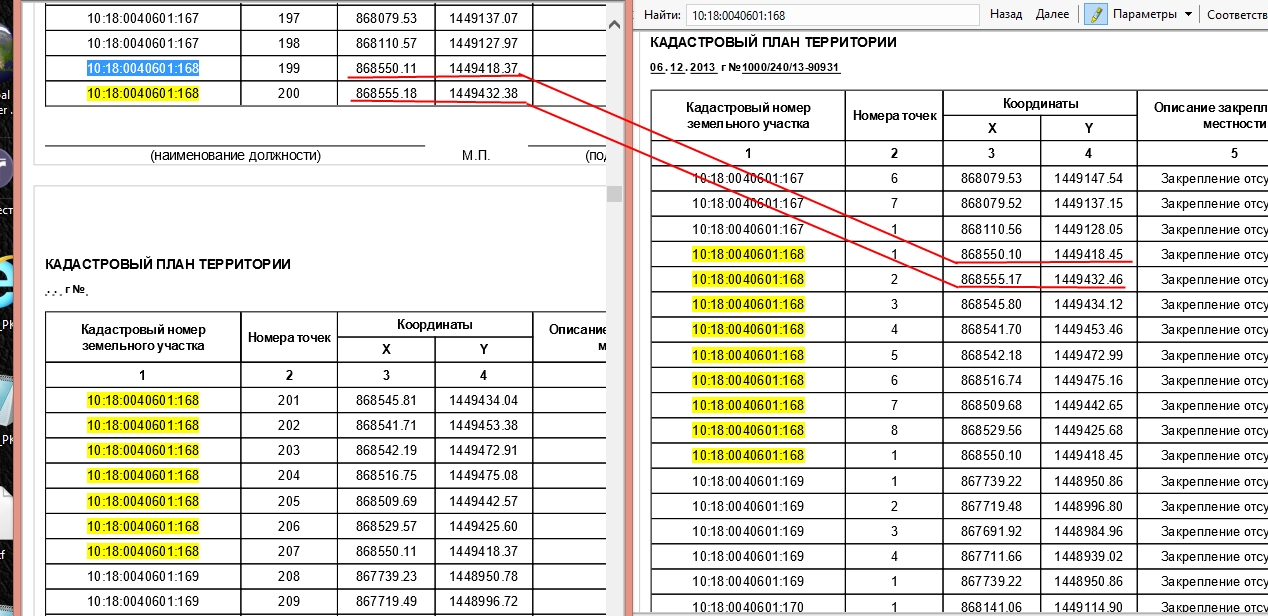
Task: Click the Номера точек header in right table
Action: (x=894, y=116)
